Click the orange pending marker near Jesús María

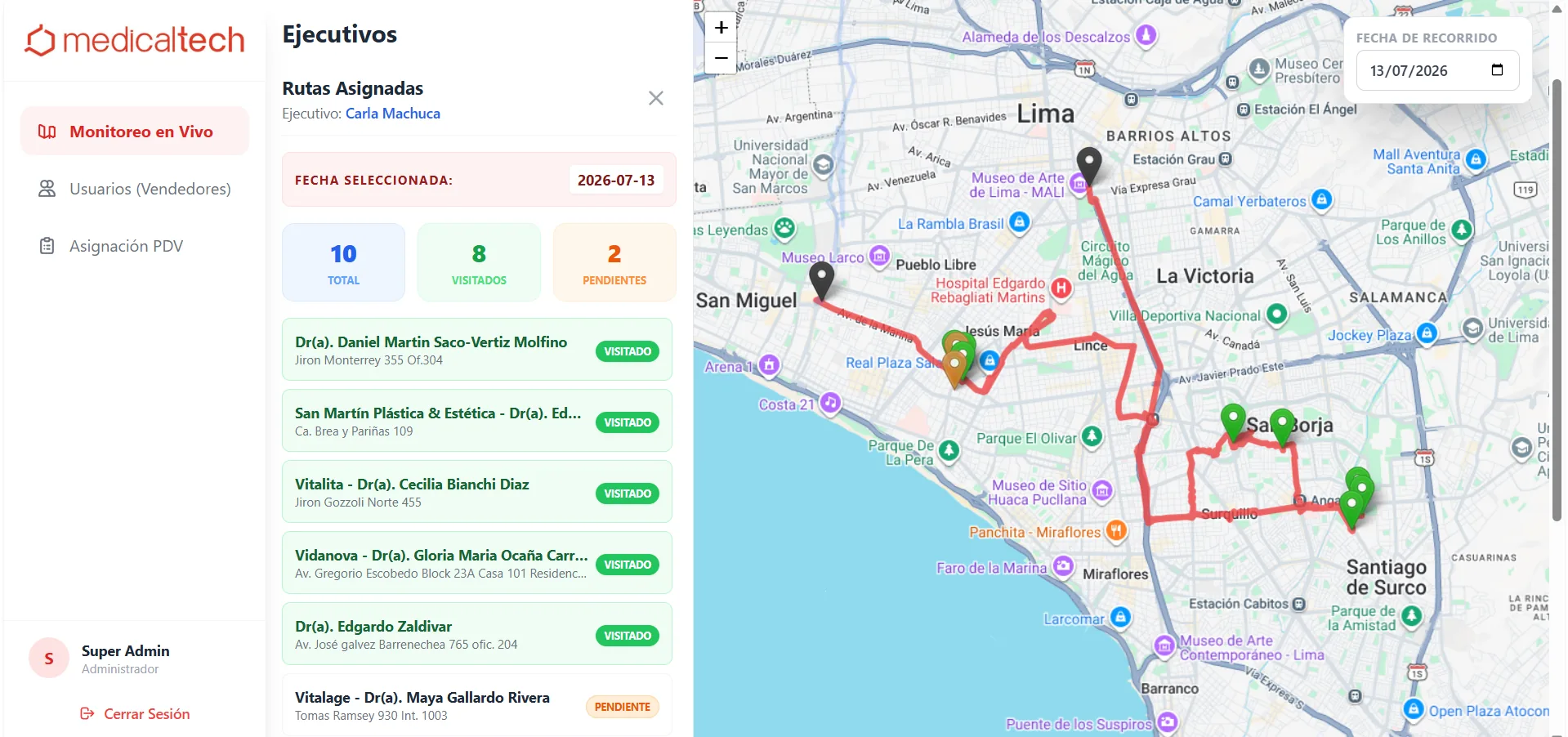tap(954, 369)
